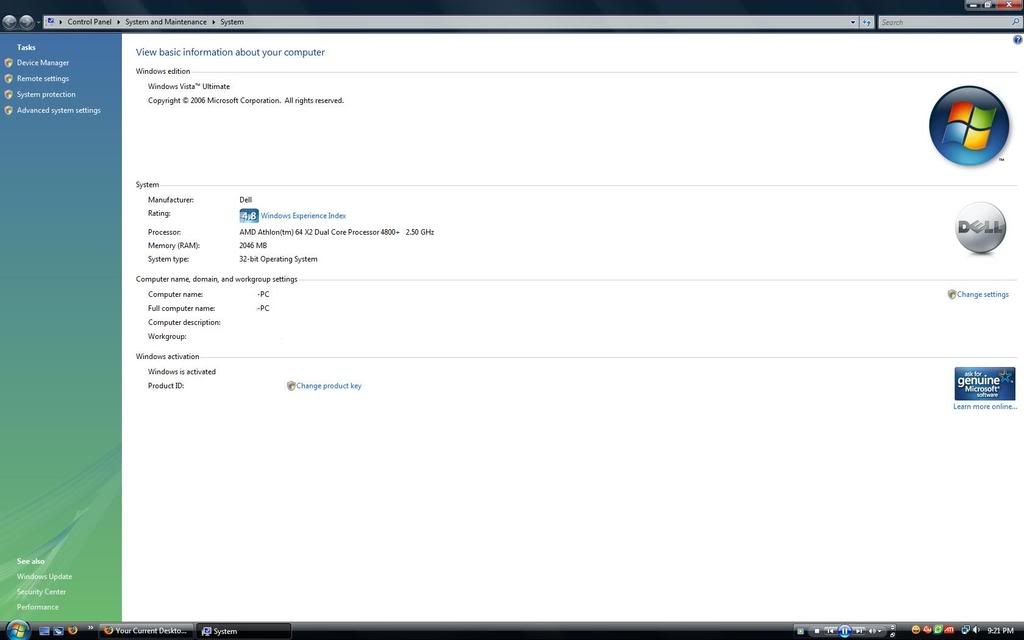1024x640 pixels.
Task: Skip to next track in taskbar player
Action: click(859, 631)
